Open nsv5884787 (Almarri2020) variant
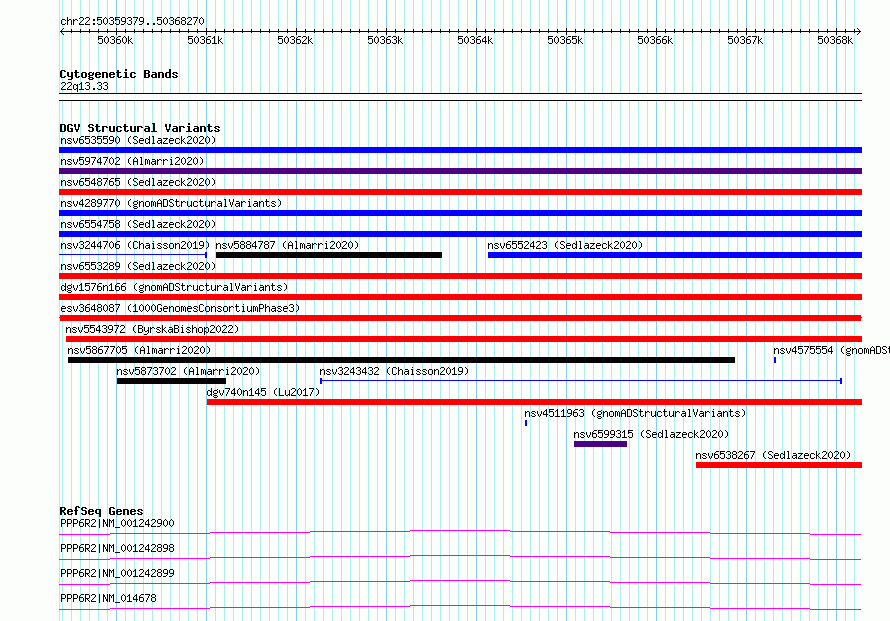 287,245
